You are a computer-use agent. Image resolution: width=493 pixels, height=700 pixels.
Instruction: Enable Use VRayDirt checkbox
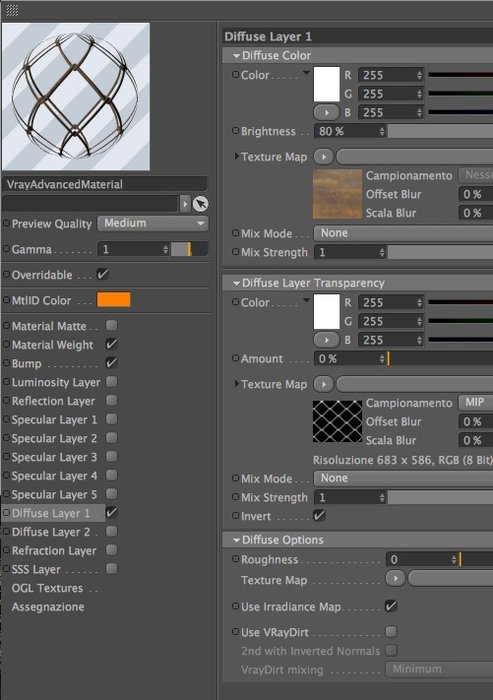(x=391, y=632)
